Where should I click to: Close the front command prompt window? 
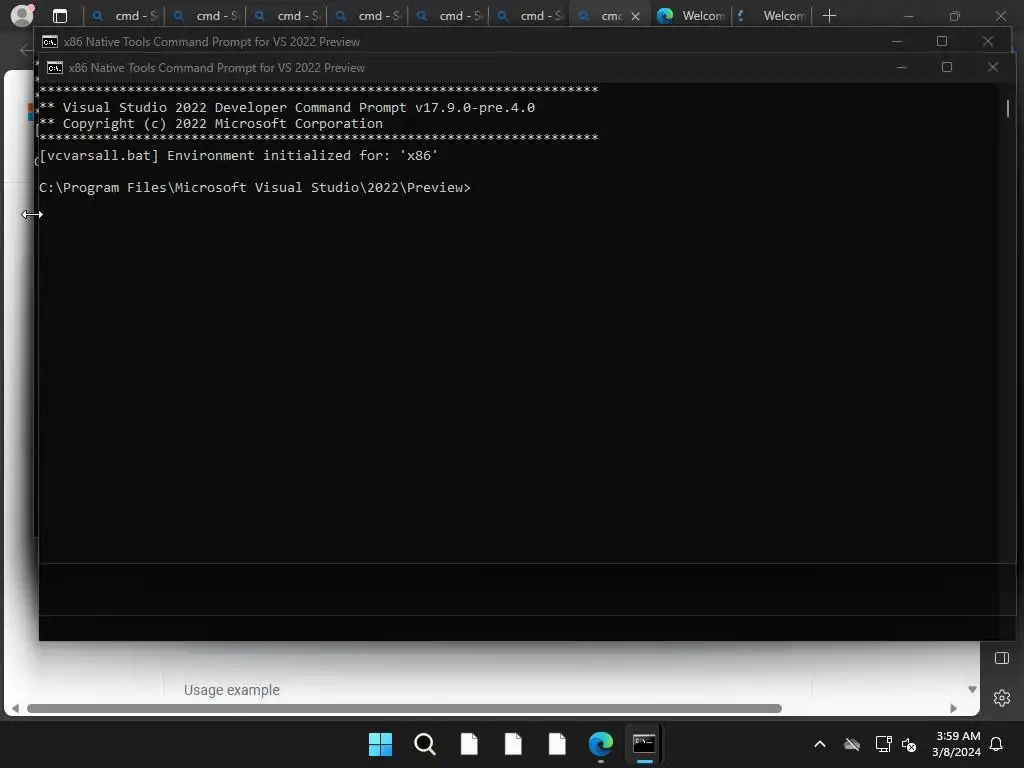pyautogui.click(x=993, y=67)
